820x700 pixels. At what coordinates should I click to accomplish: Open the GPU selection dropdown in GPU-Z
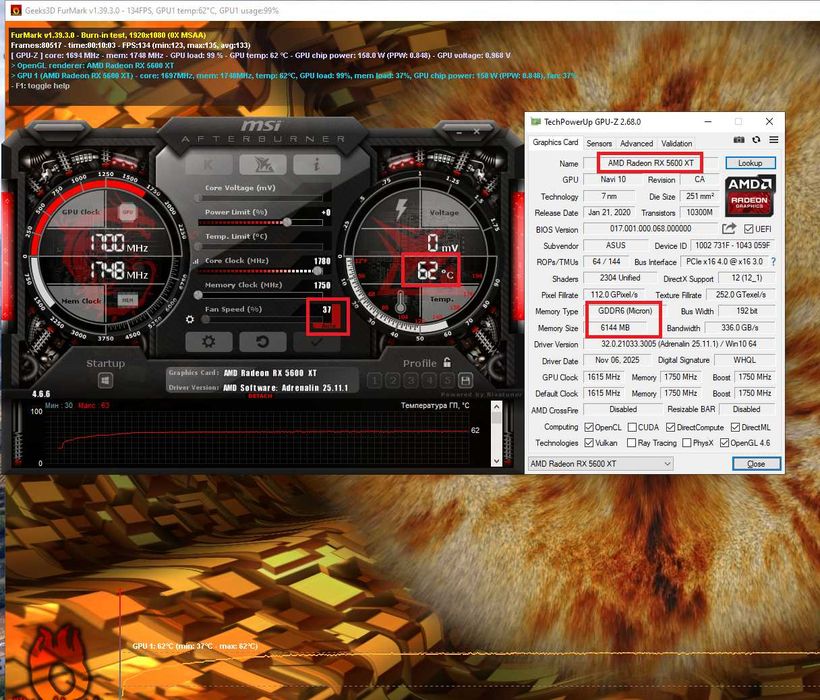coord(600,464)
